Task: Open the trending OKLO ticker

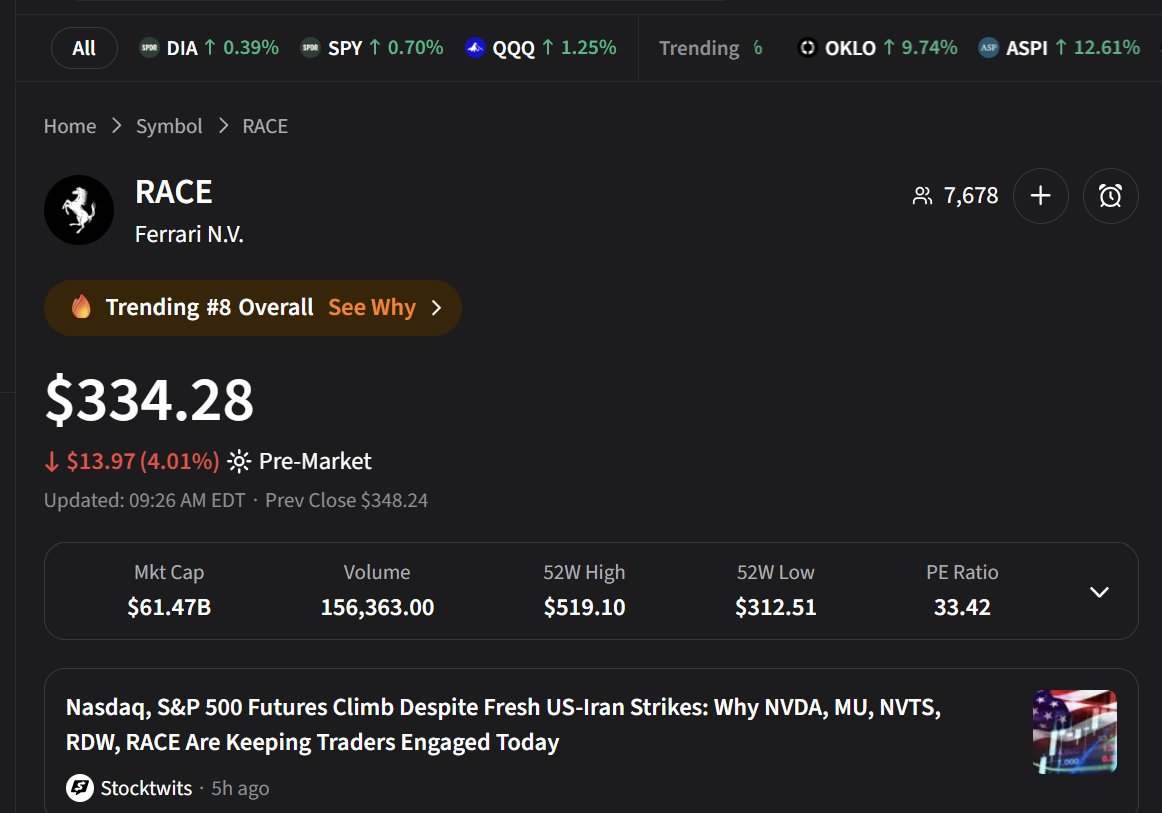Action: click(877, 48)
